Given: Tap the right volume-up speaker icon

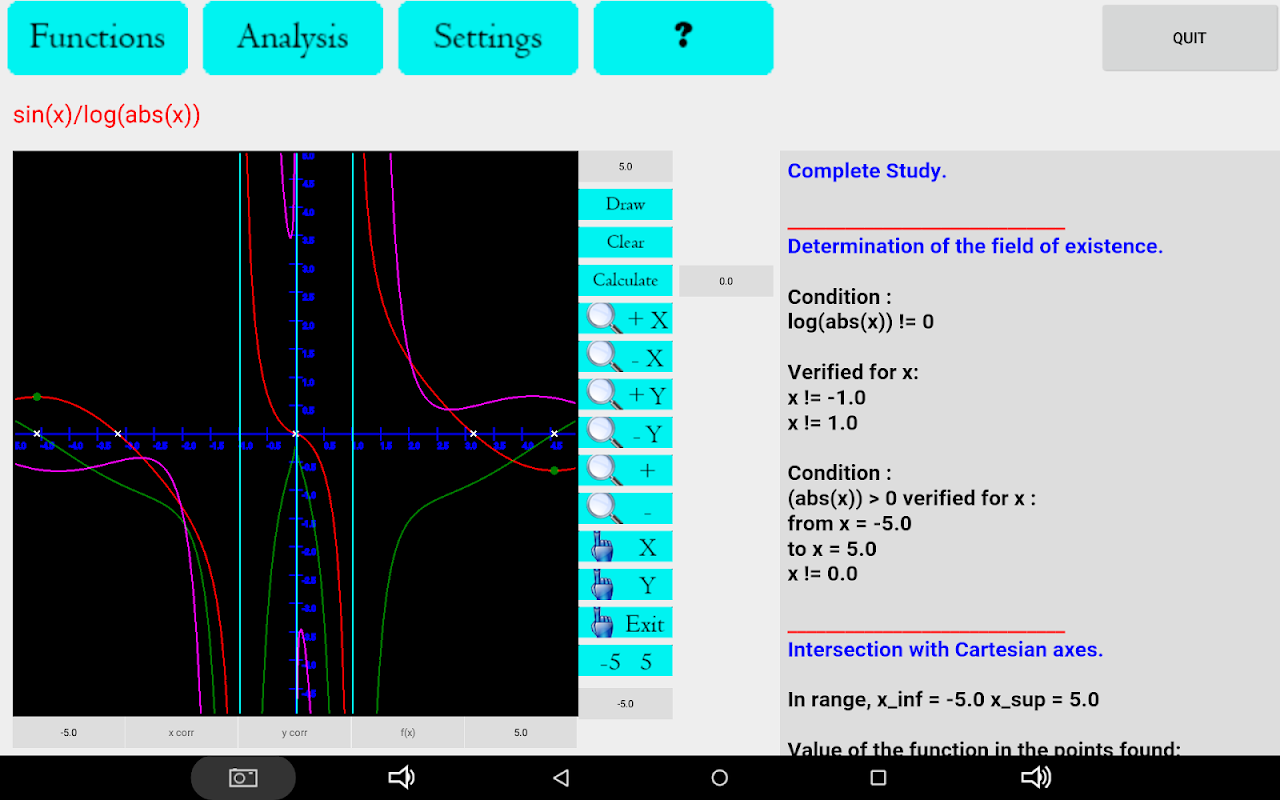Looking at the screenshot, I should pyautogui.click(x=1036, y=777).
